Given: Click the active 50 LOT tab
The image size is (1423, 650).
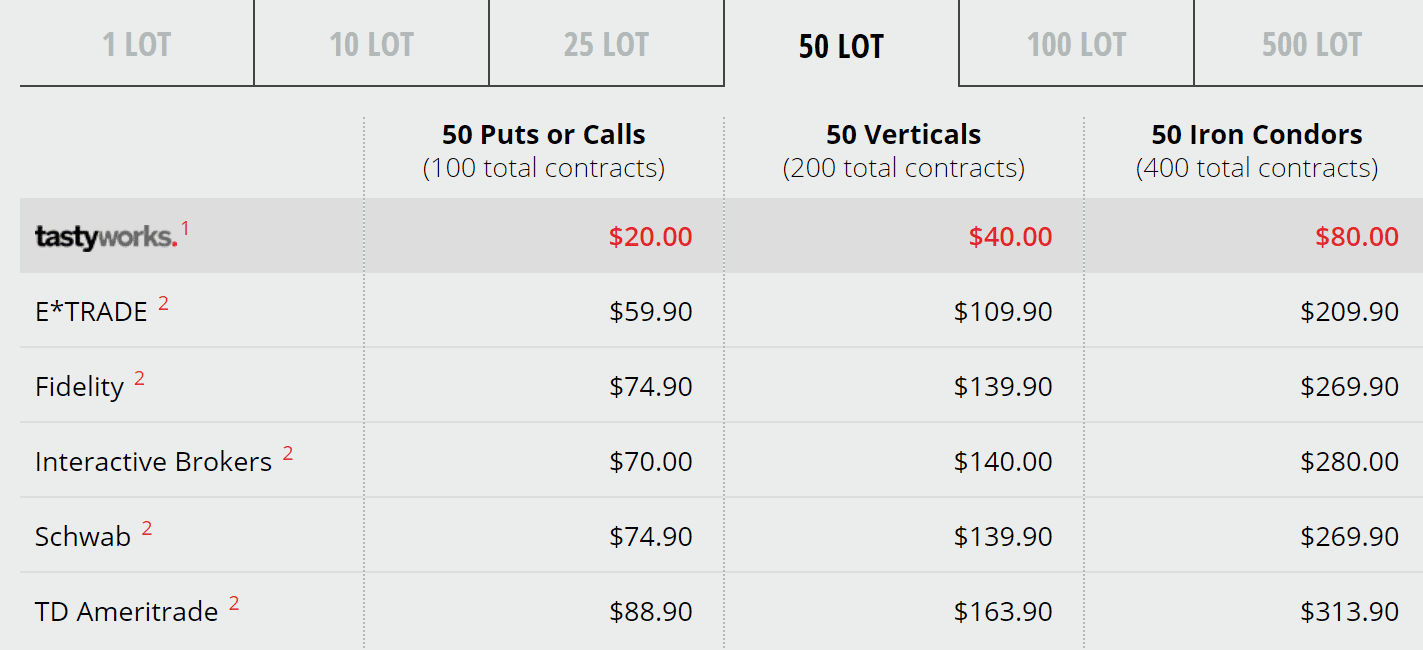Looking at the screenshot, I should (x=841, y=43).
